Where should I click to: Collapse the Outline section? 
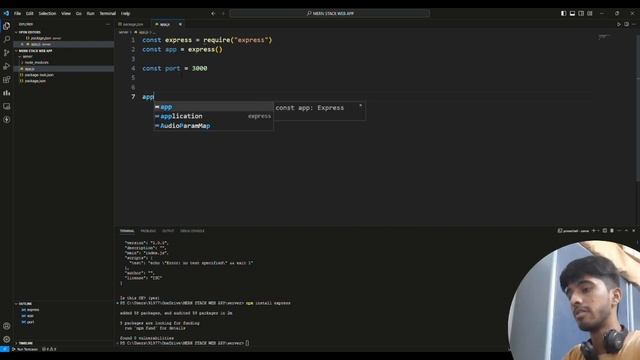(64, 304)
